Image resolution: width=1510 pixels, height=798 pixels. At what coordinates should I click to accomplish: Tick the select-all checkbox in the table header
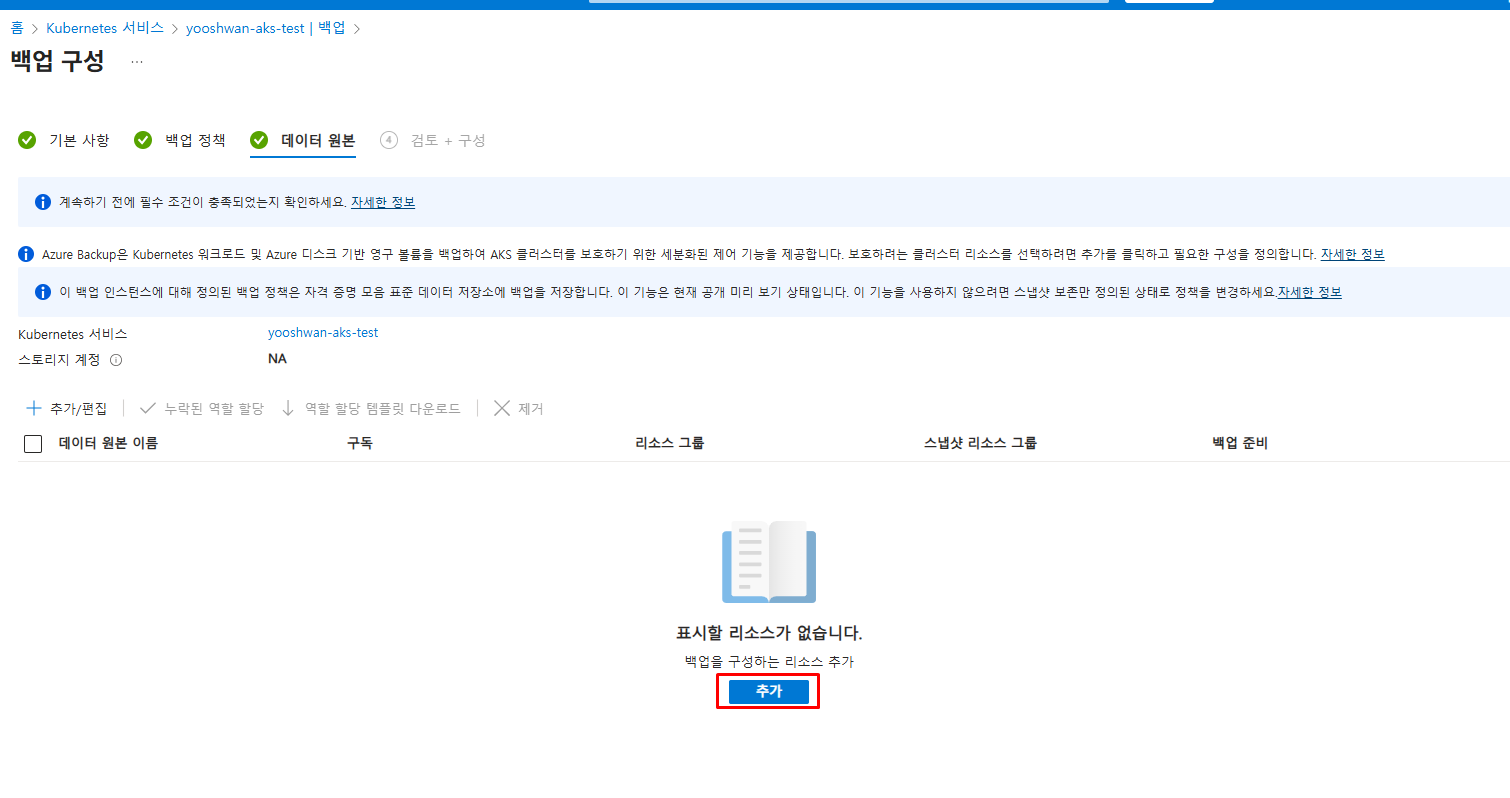point(33,444)
